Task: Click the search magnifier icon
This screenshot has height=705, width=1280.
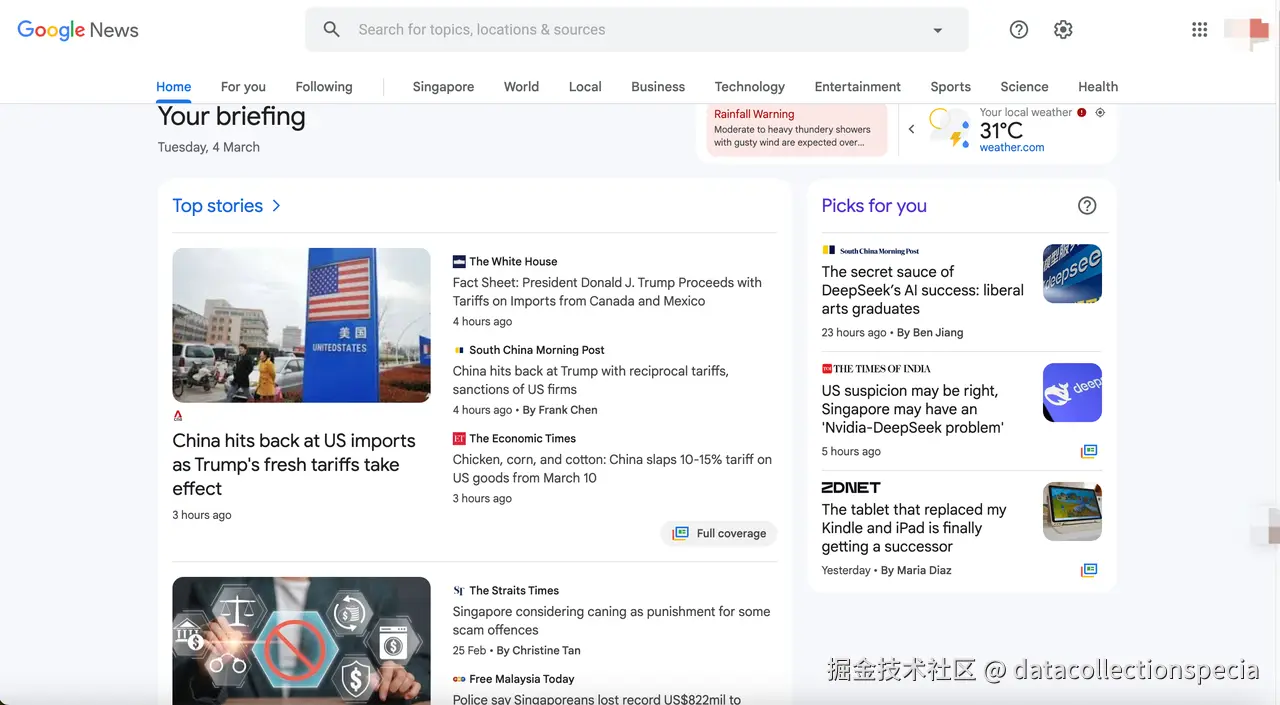Action: (x=331, y=29)
